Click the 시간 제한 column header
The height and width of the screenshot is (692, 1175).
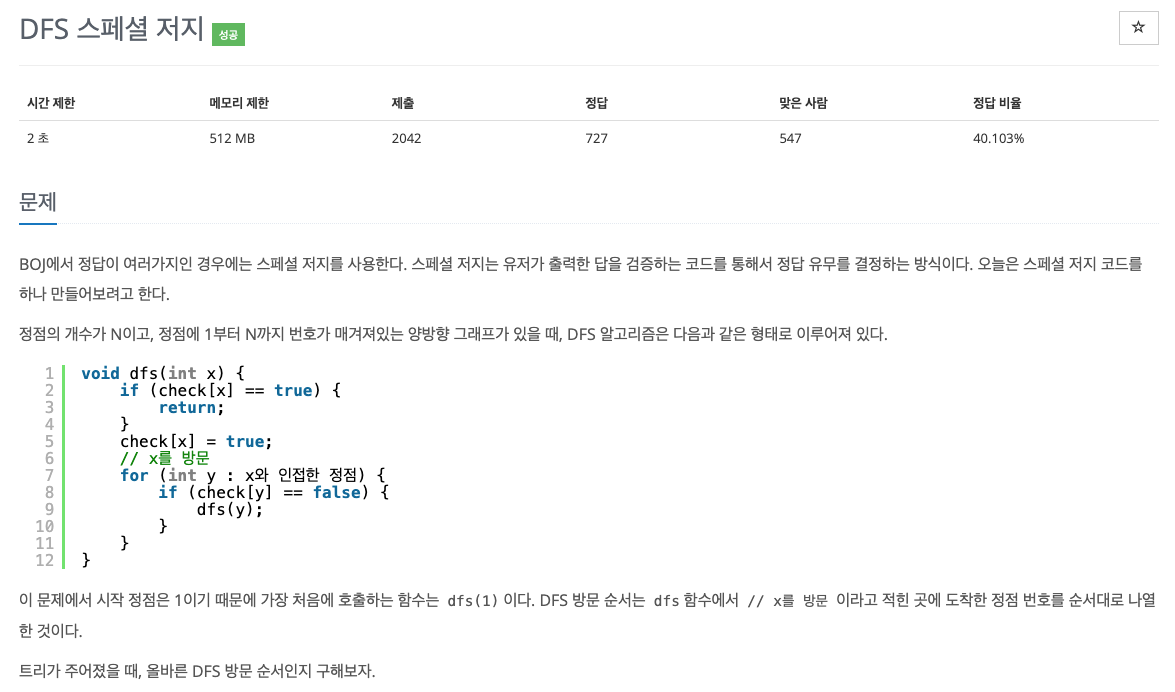point(51,103)
